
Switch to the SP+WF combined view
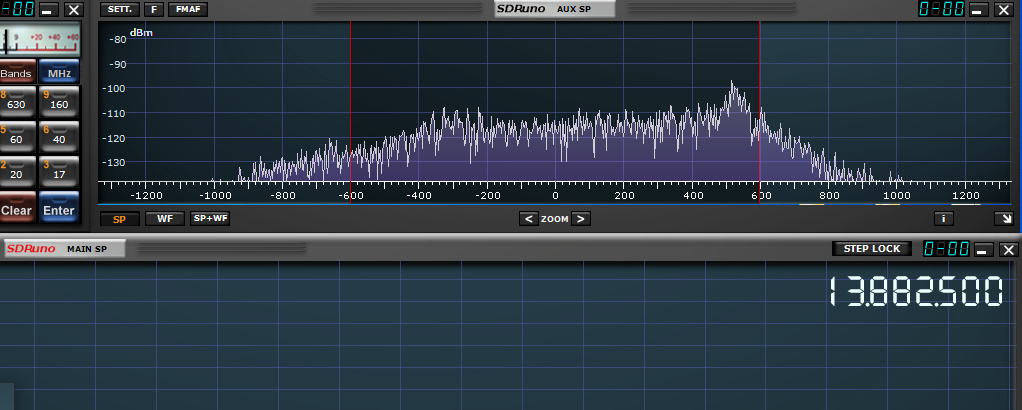[210, 218]
